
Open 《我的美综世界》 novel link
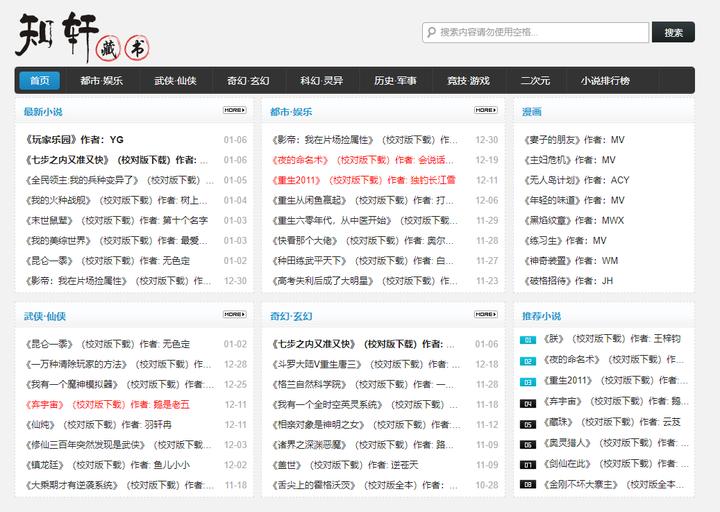[117, 241]
